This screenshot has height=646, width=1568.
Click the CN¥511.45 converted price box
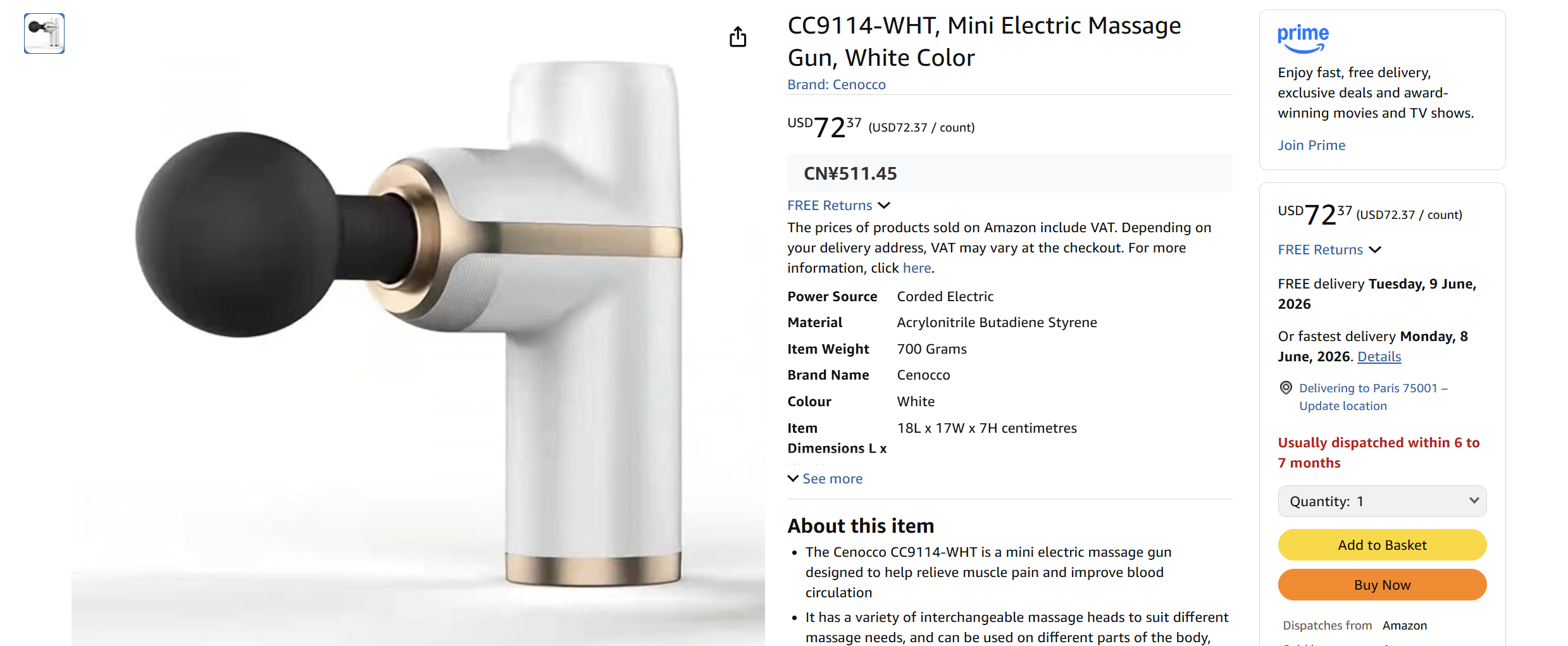click(x=1009, y=173)
